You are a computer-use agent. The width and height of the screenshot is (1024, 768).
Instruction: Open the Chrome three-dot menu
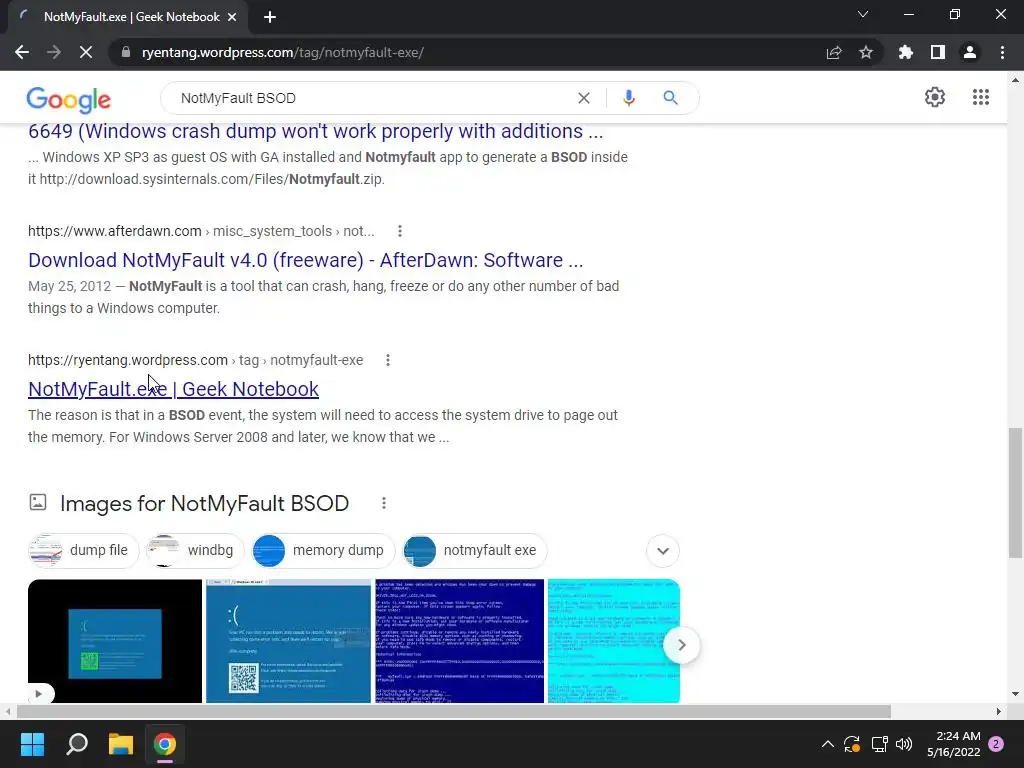pos(1002,52)
